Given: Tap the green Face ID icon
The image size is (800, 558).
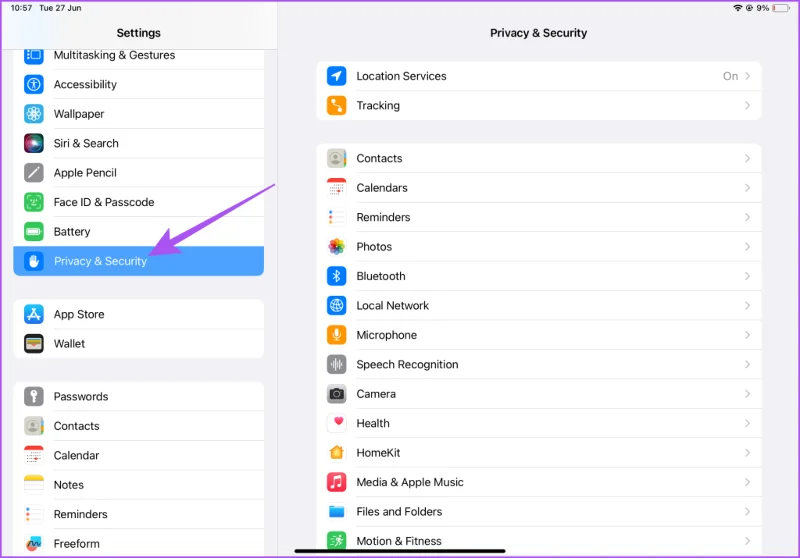Looking at the screenshot, I should pyautogui.click(x=34, y=202).
